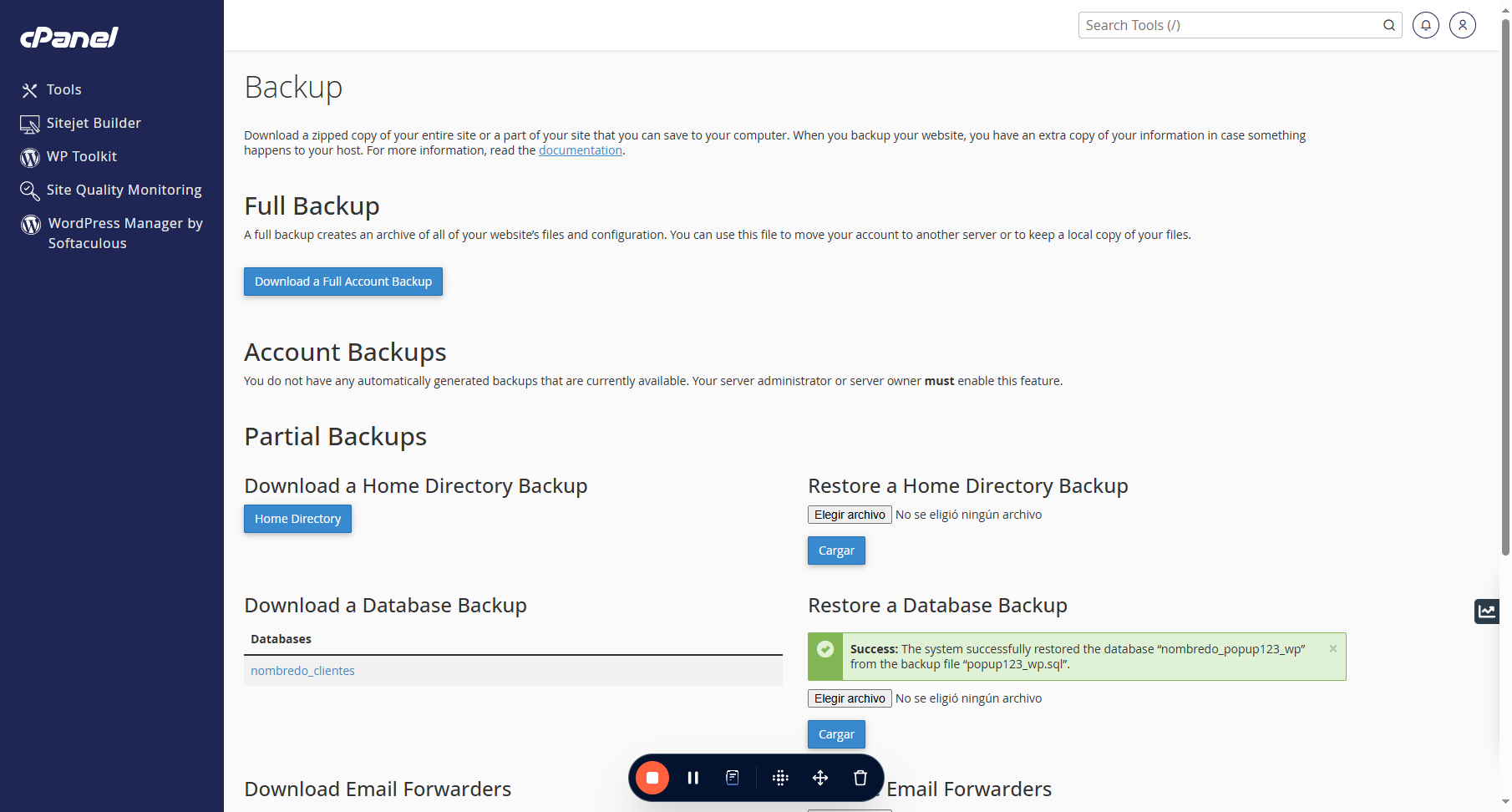Click Download a Full Account Backup
Image resolution: width=1512 pixels, height=812 pixels.
click(x=343, y=282)
